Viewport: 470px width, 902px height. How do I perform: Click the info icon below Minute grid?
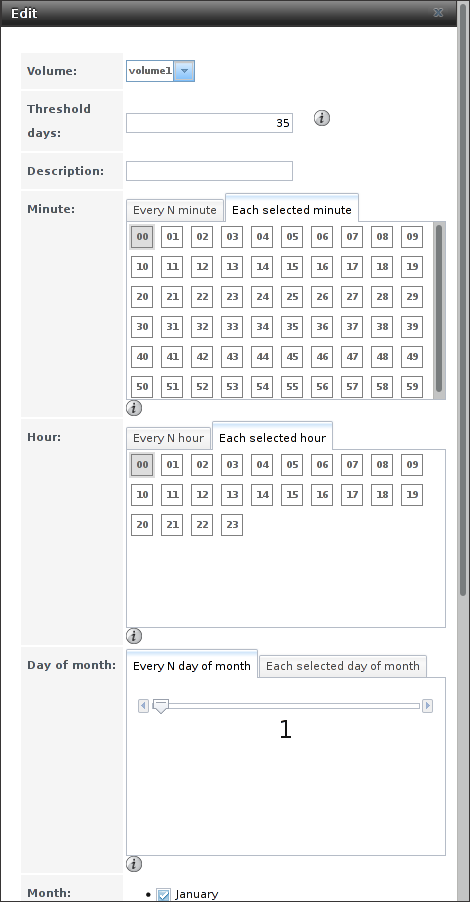tap(133, 408)
